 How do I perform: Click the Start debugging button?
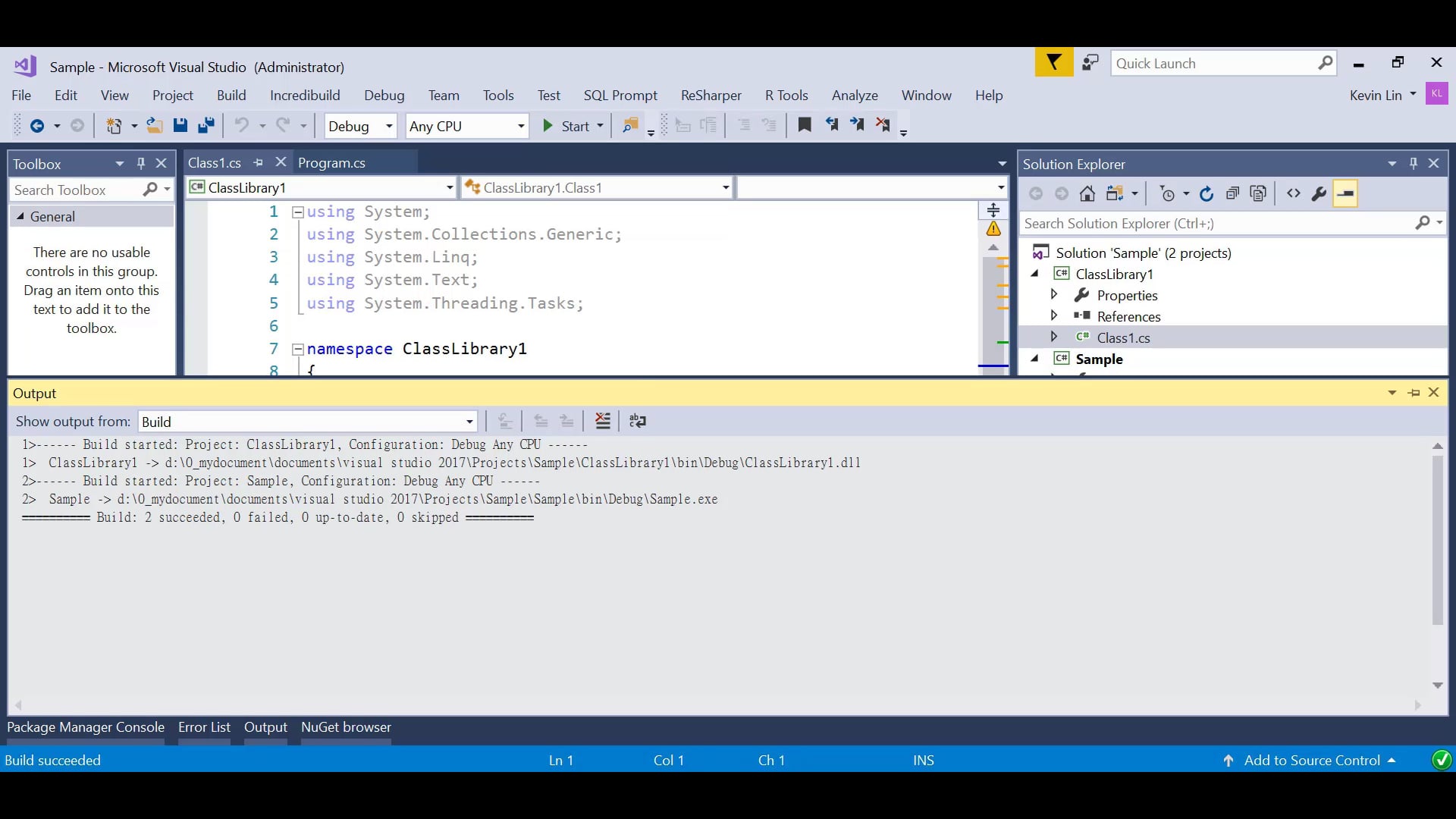pos(567,126)
